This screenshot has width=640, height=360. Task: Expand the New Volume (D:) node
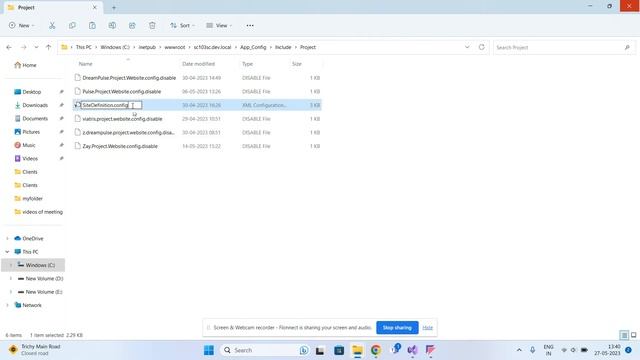tap(11, 278)
